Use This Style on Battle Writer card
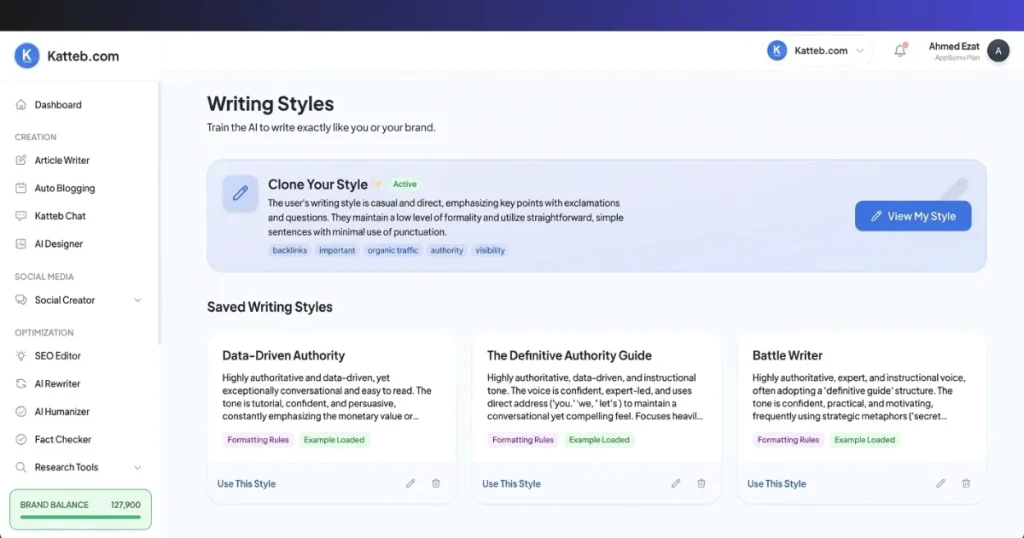Image resolution: width=1024 pixels, height=538 pixels. click(x=776, y=484)
